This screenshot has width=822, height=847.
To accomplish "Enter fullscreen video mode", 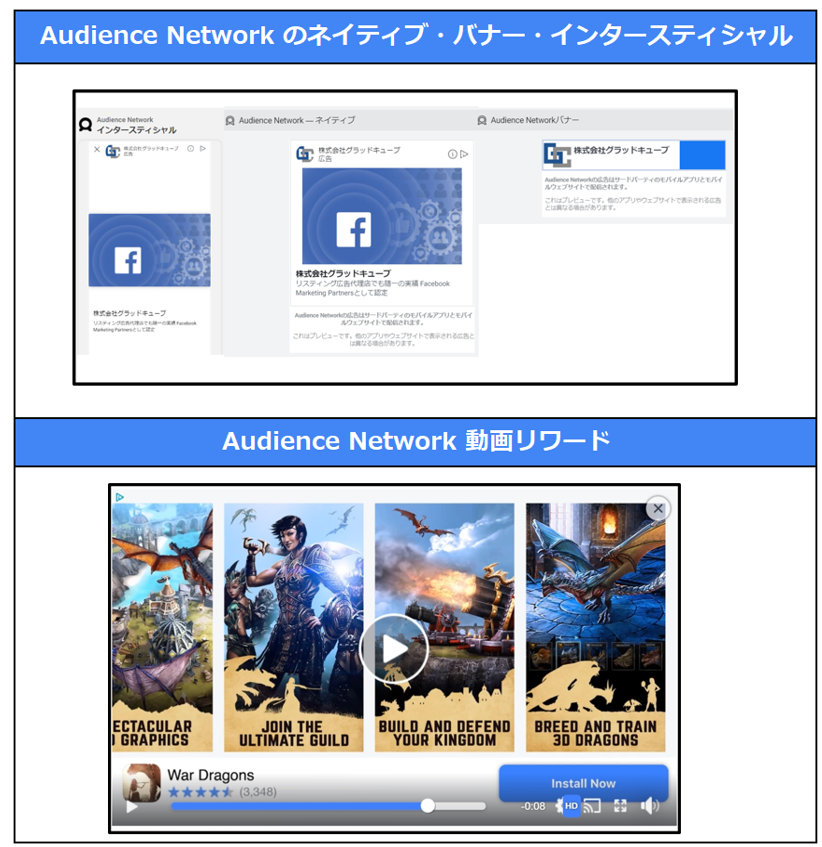I will tap(620, 806).
